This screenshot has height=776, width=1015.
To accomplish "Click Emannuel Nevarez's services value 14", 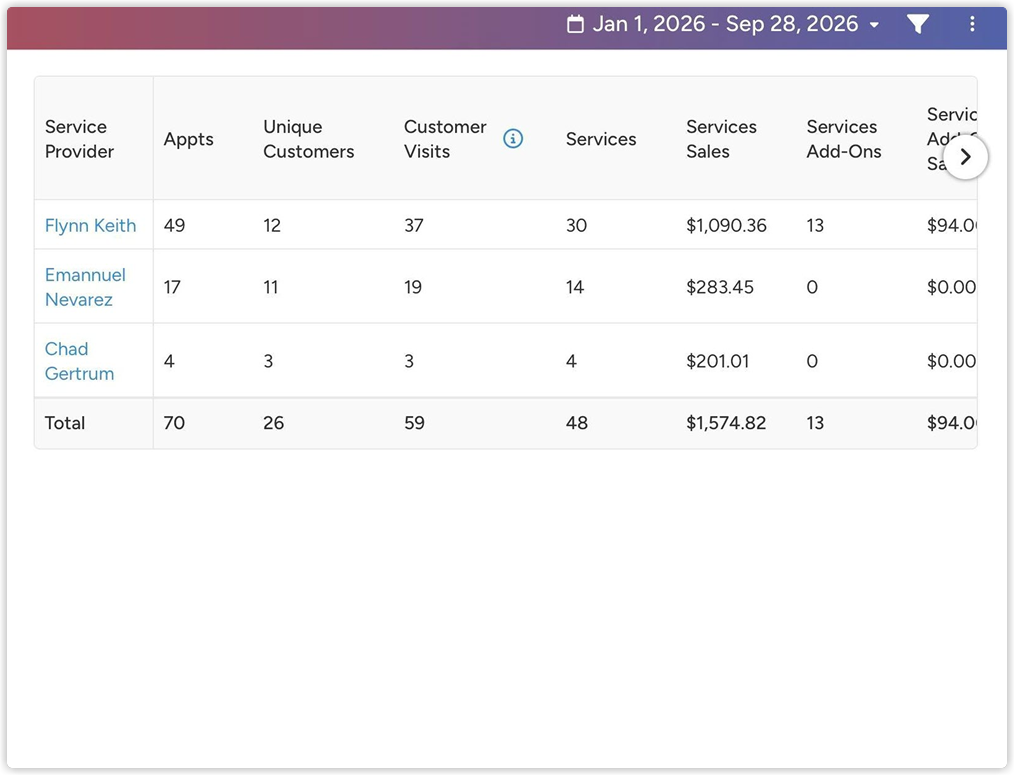I will [x=575, y=287].
